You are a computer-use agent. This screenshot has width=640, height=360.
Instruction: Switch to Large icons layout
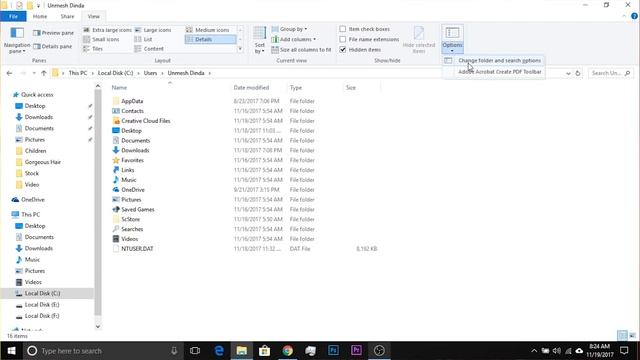153,30
